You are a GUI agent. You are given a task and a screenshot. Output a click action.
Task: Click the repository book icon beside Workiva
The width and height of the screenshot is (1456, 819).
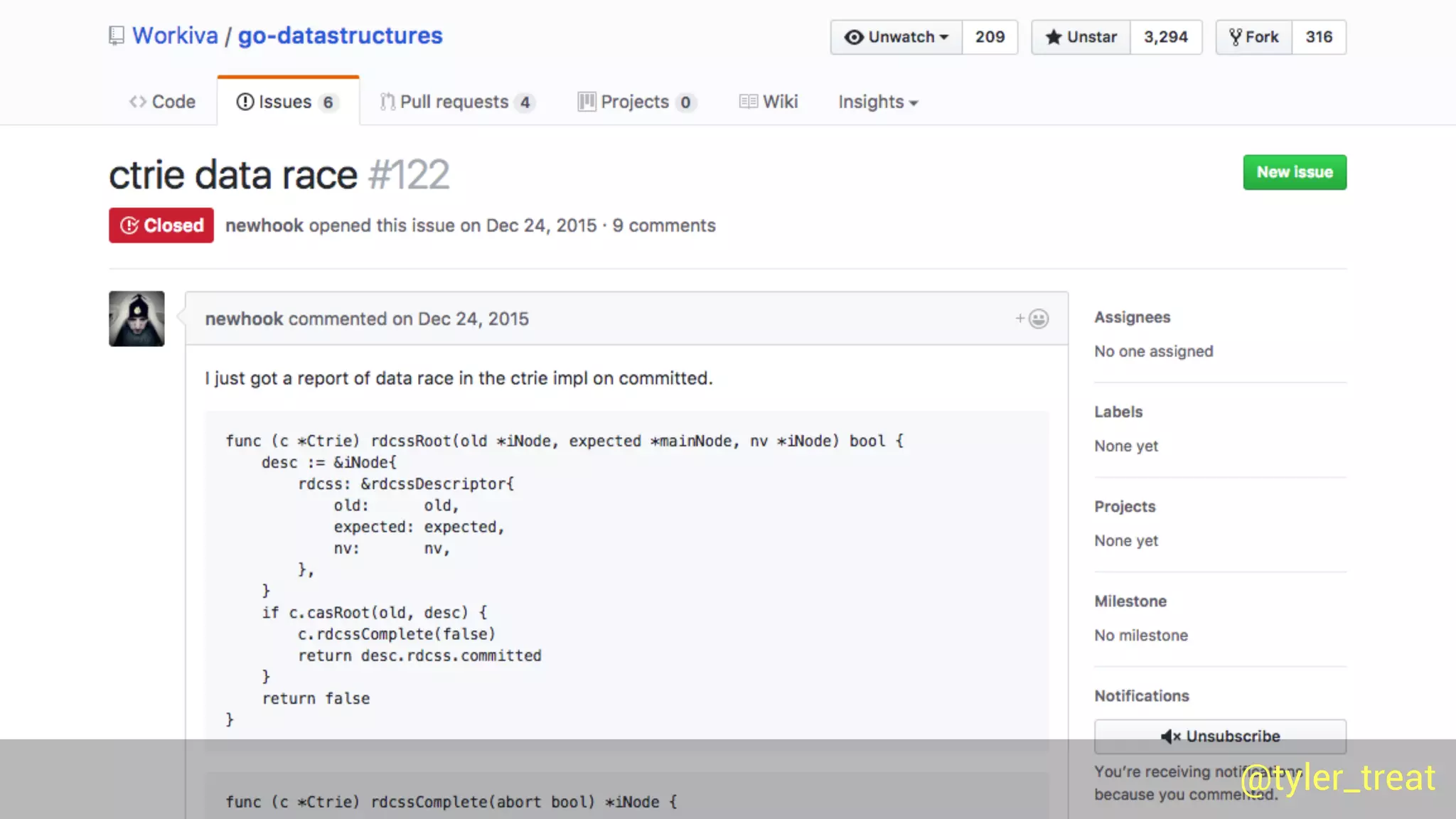[x=116, y=36]
